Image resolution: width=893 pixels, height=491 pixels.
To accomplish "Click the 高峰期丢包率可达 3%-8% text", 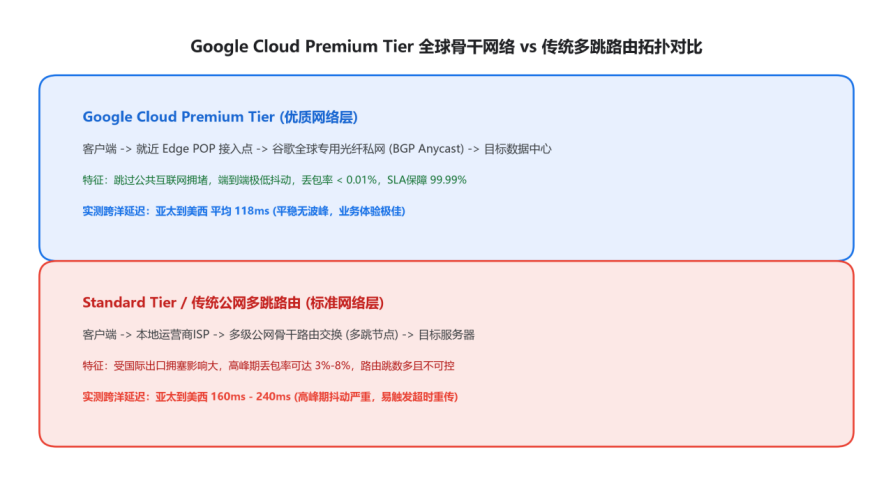I will click(289, 366).
